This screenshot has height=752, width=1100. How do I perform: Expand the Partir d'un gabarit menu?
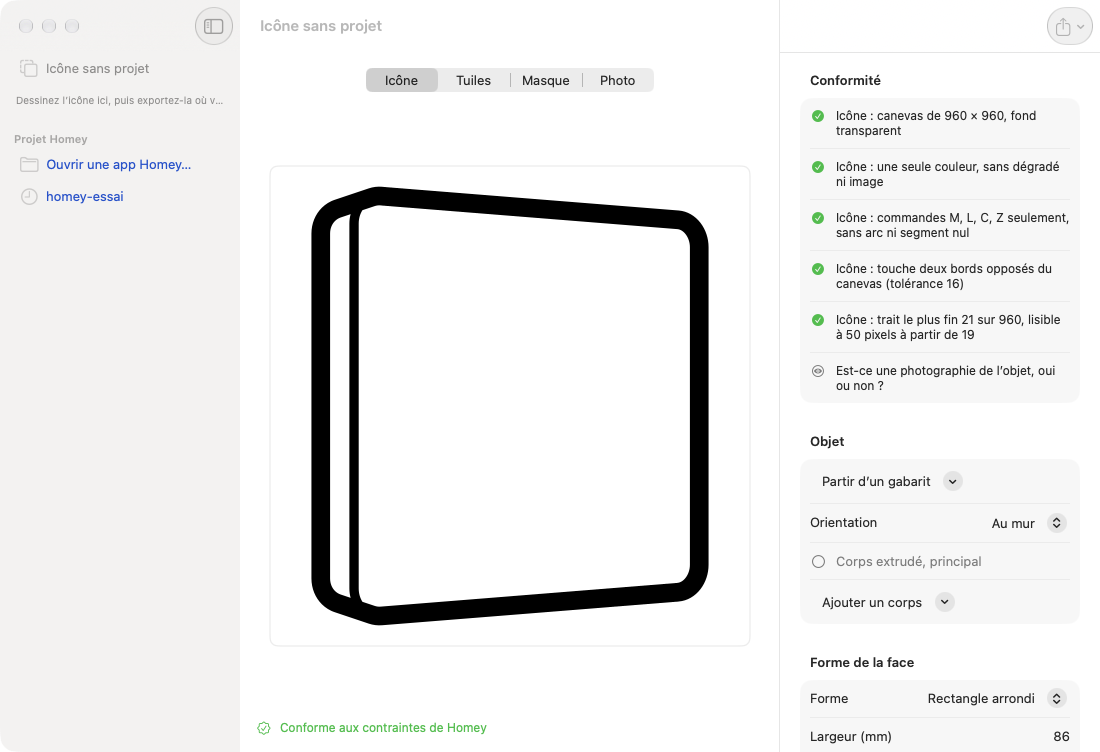952,481
